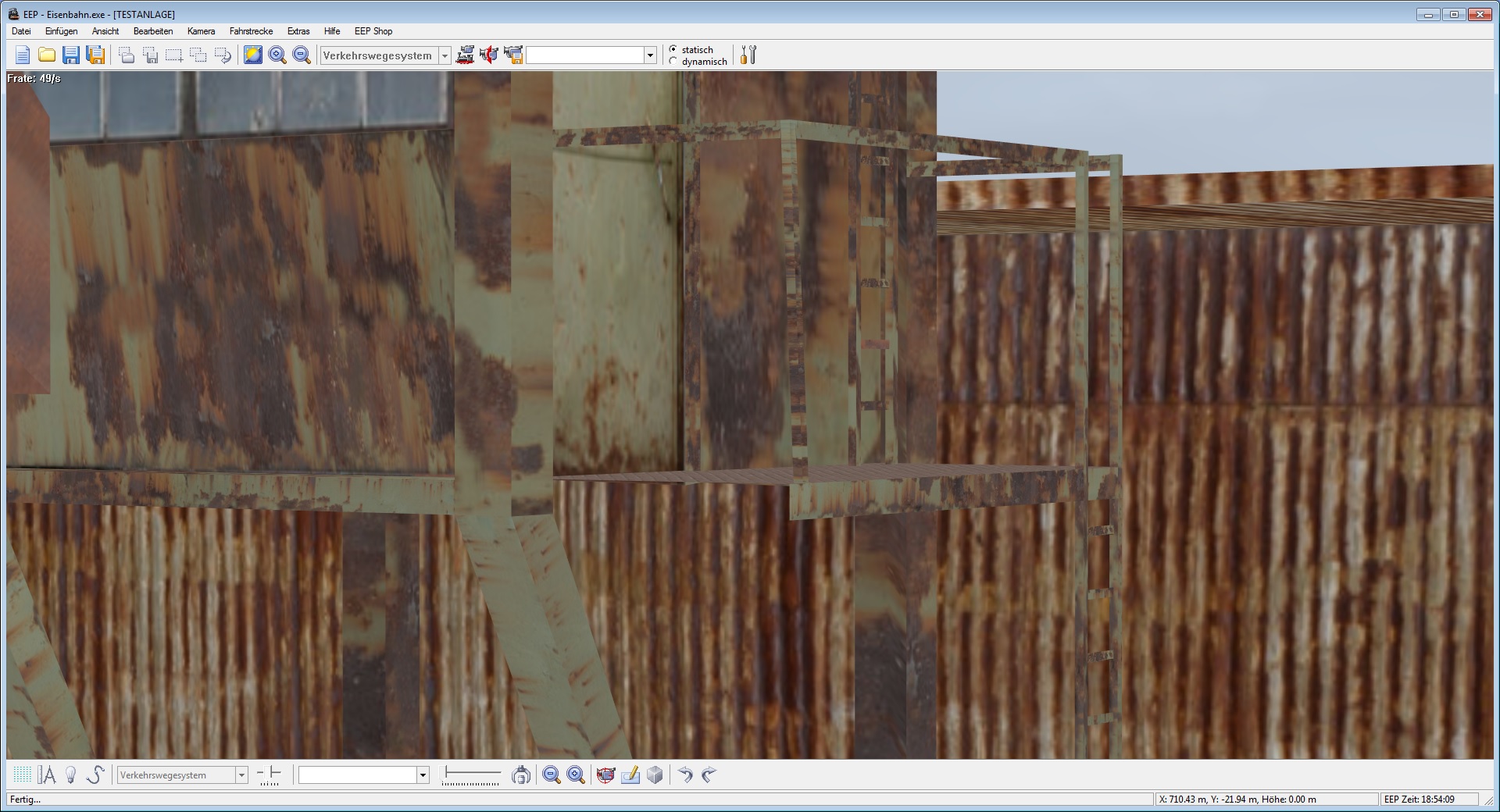Screen dimensions: 1500x812
Task: Select the "dynamisch" radio option
Action: click(x=673, y=62)
